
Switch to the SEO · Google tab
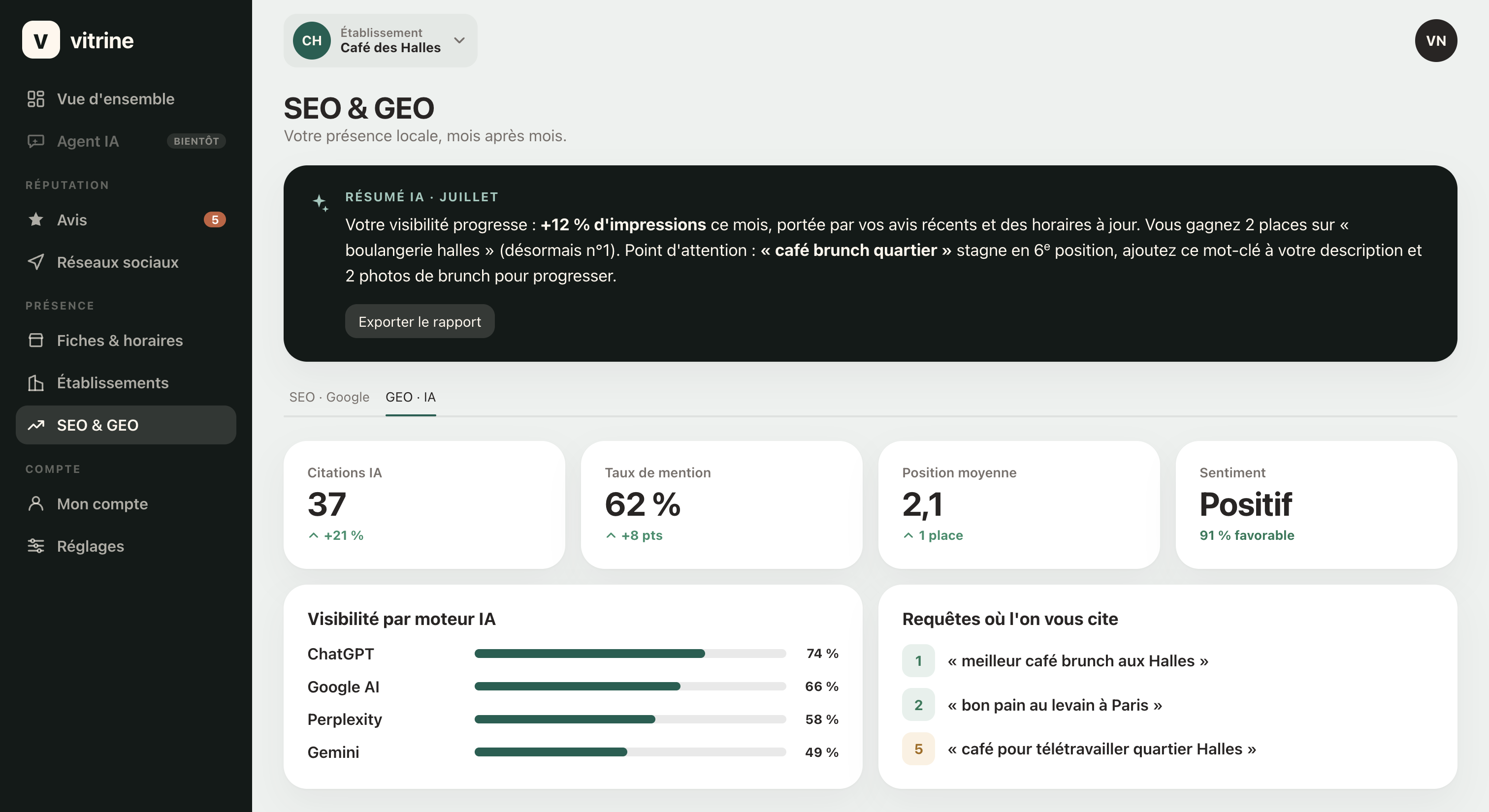(x=329, y=397)
